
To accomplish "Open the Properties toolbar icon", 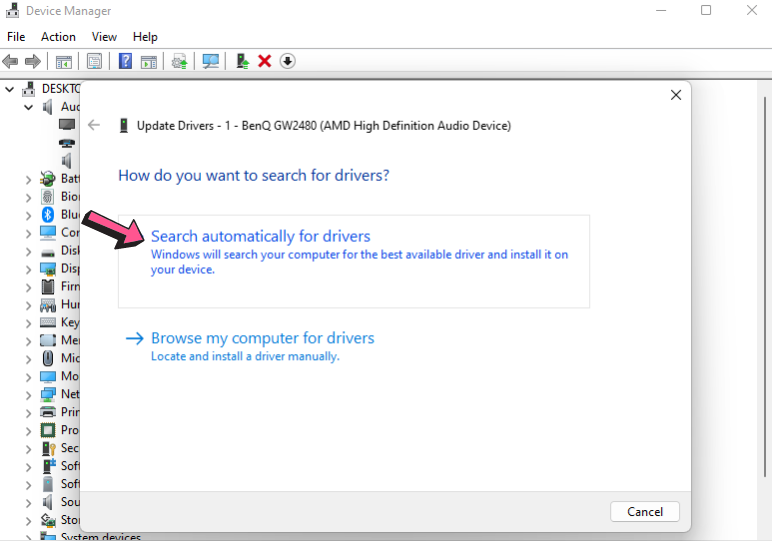I will click(x=94, y=62).
